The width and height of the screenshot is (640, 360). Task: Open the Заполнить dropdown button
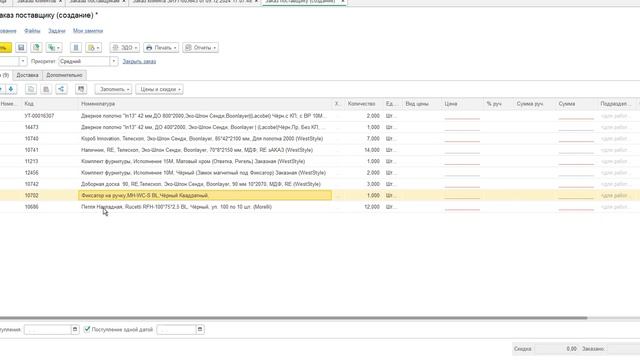click(x=113, y=89)
